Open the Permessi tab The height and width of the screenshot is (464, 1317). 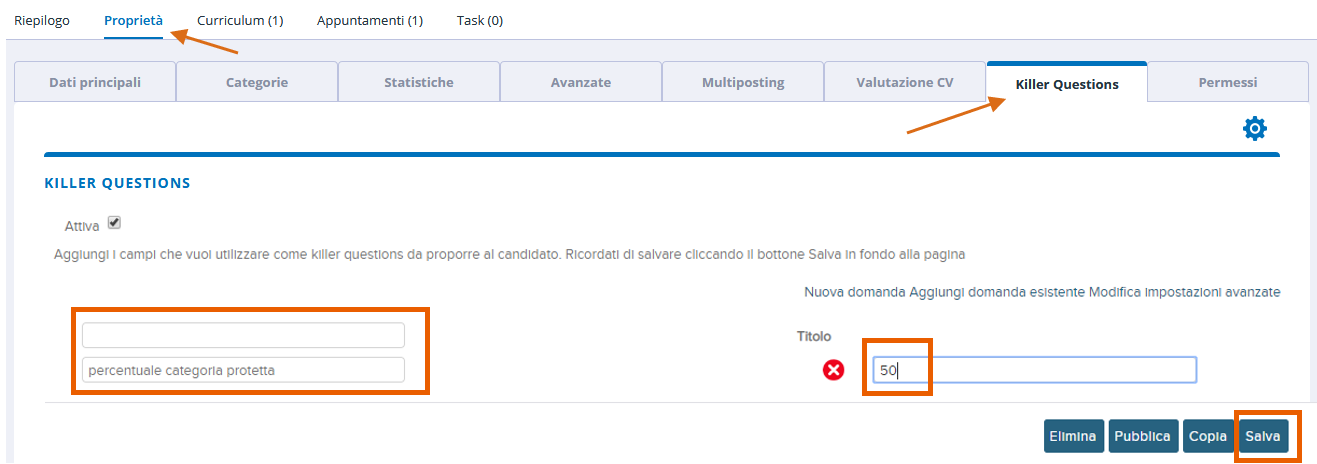[x=1228, y=82]
